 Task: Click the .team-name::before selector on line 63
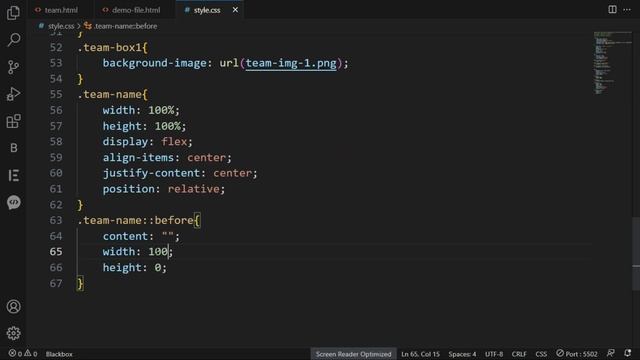(x=136, y=220)
